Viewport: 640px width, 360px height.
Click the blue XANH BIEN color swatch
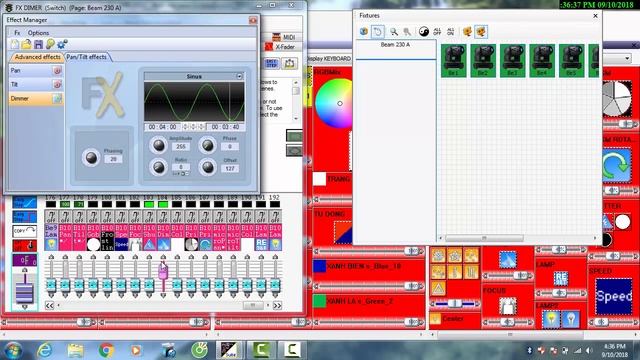[x=320, y=266]
